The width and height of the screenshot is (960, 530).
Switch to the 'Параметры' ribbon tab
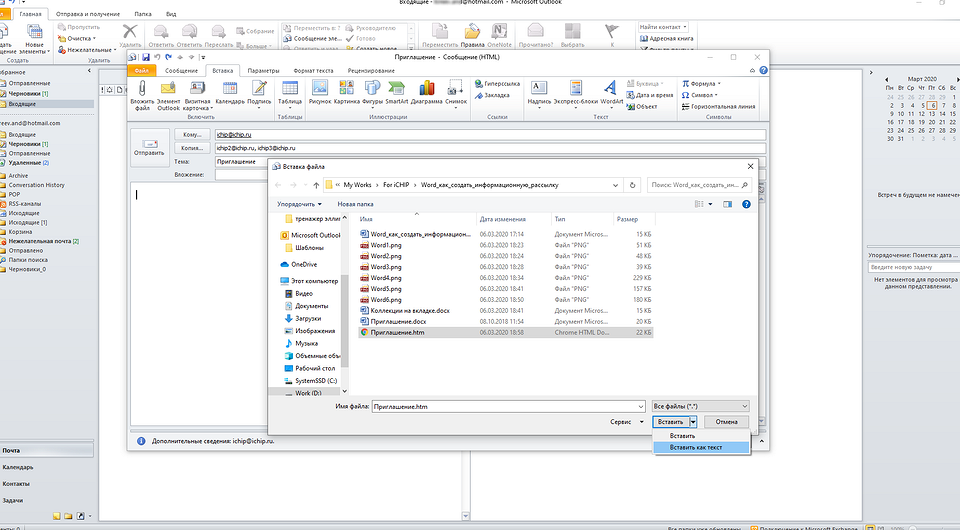pyautogui.click(x=264, y=71)
